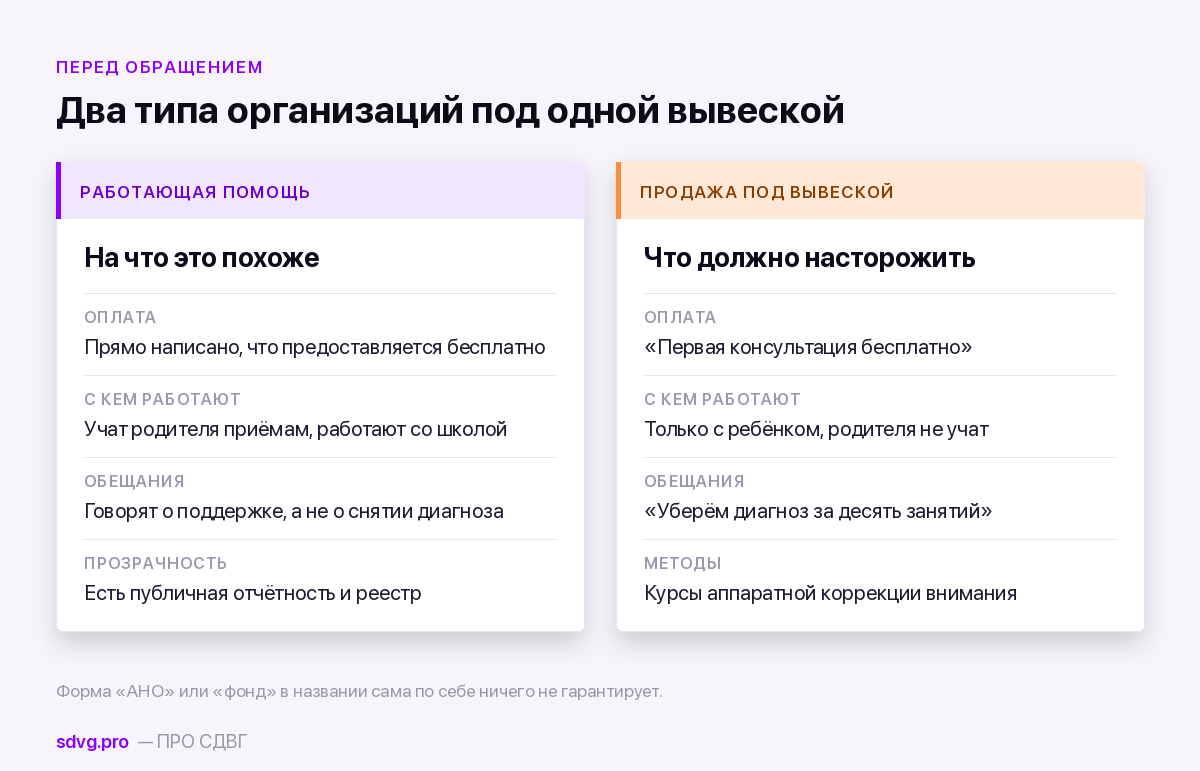
Task: Click 'ОБЕЩАНИЯ' label in the left card
Action: point(134,481)
